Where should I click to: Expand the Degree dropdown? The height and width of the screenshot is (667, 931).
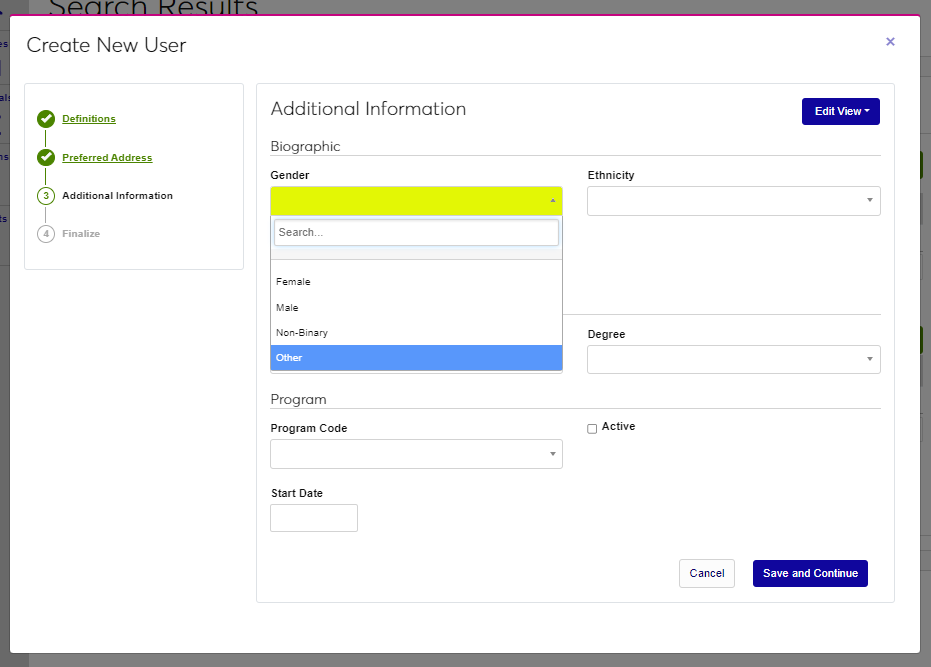click(x=733, y=360)
